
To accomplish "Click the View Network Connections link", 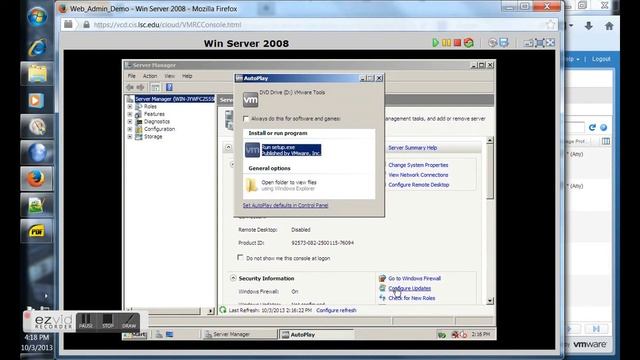I will pos(418,175).
